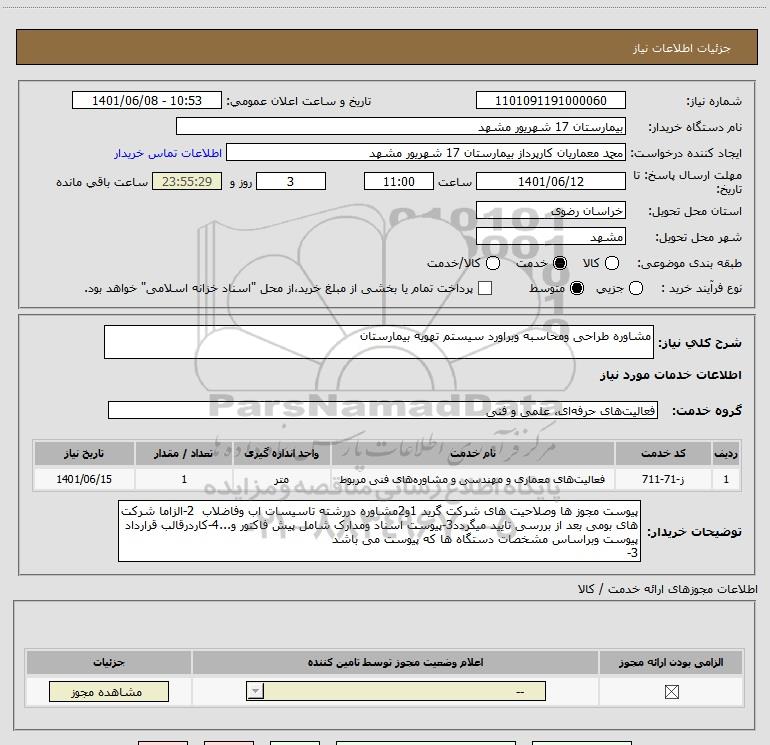Open the اطلاعات تماس خریدار link
The height and width of the screenshot is (745, 770).
[168, 153]
